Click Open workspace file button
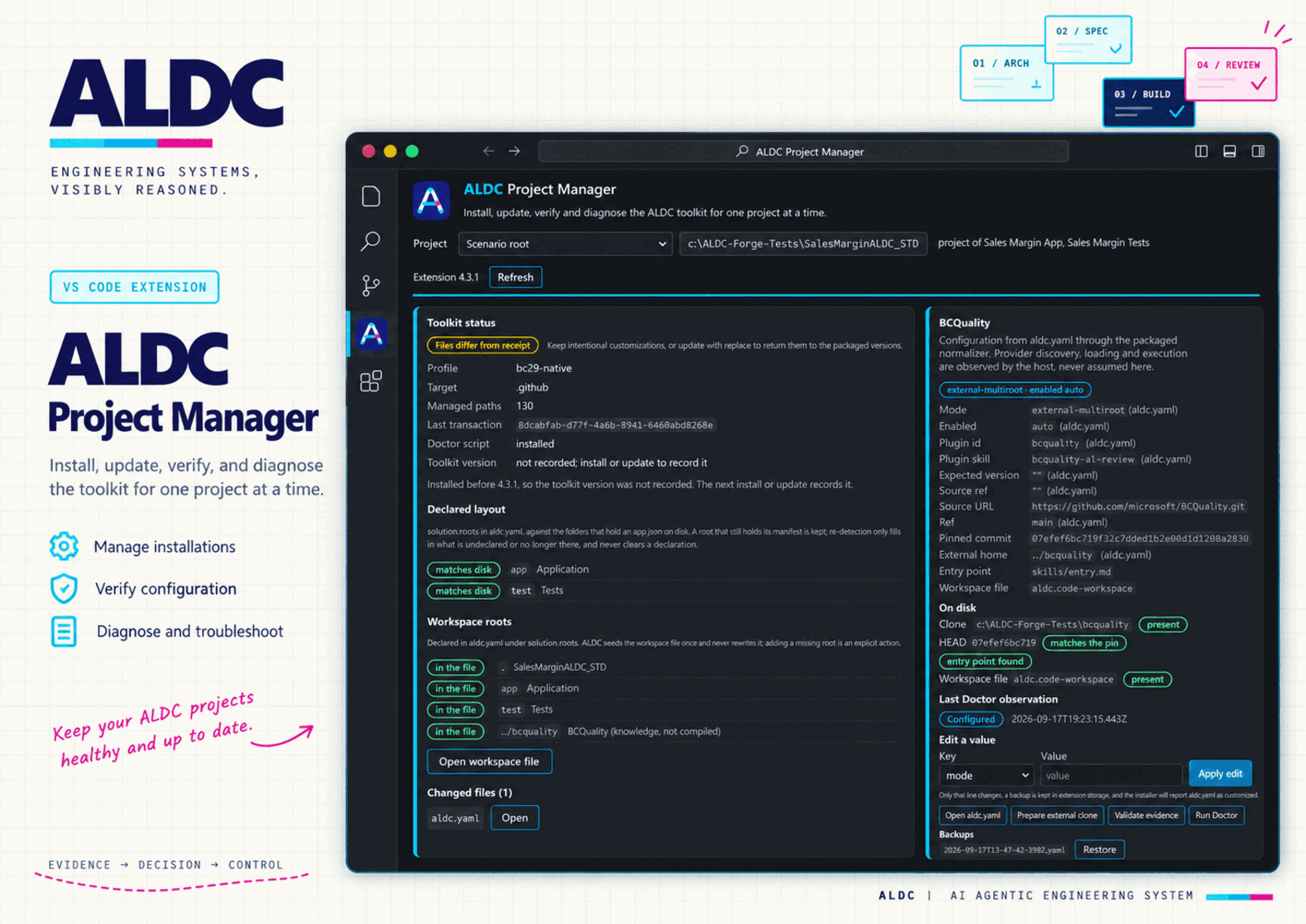Image resolution: width=1306 pixels, height=924 pixels. tap(489, 762)
